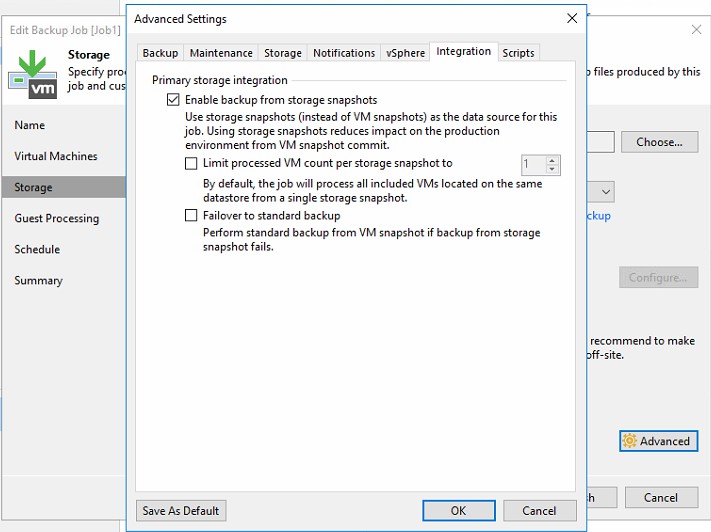Open the dropdown behind the dialog

606,191
